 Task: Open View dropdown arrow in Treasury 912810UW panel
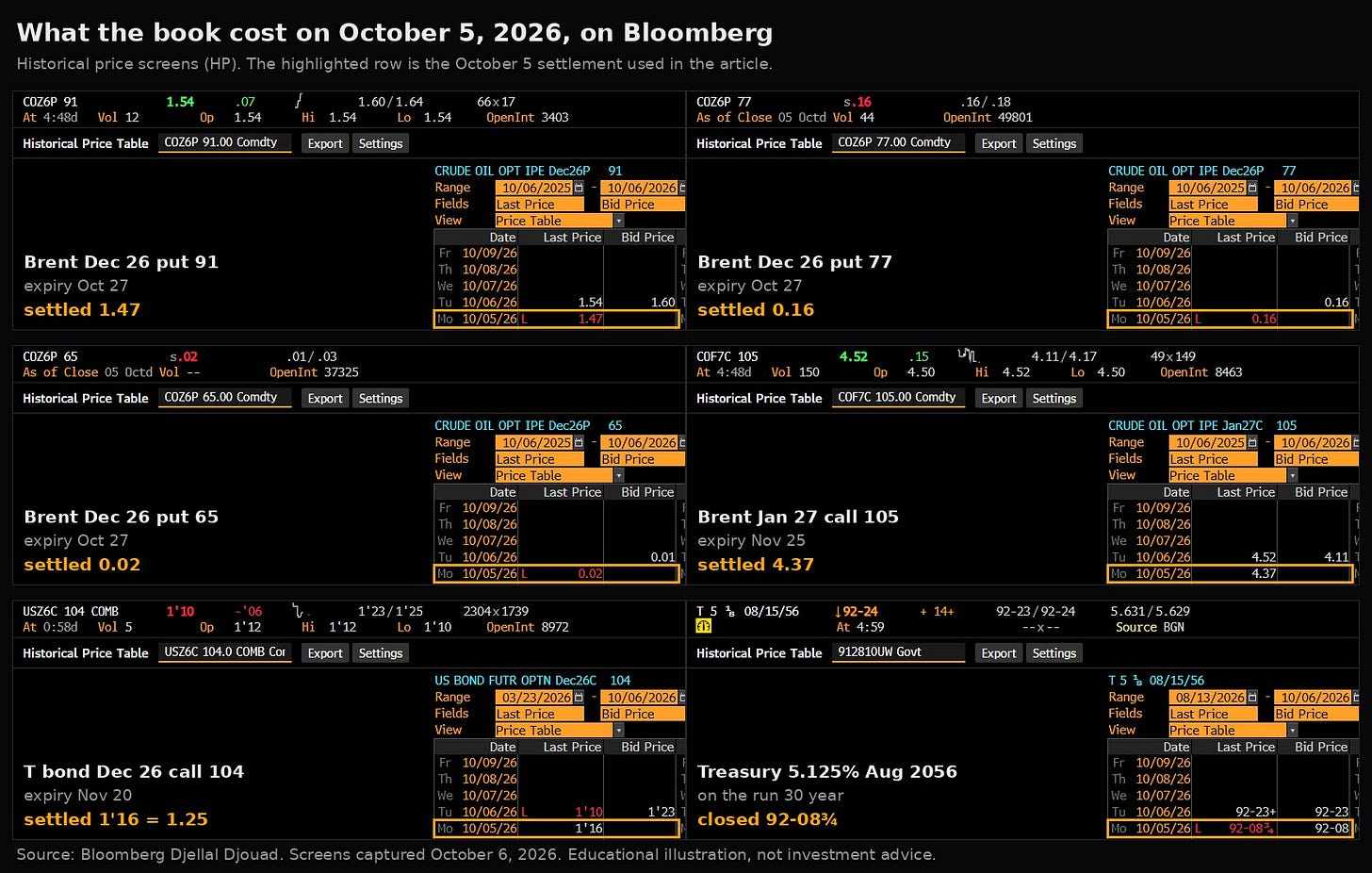1292,731
